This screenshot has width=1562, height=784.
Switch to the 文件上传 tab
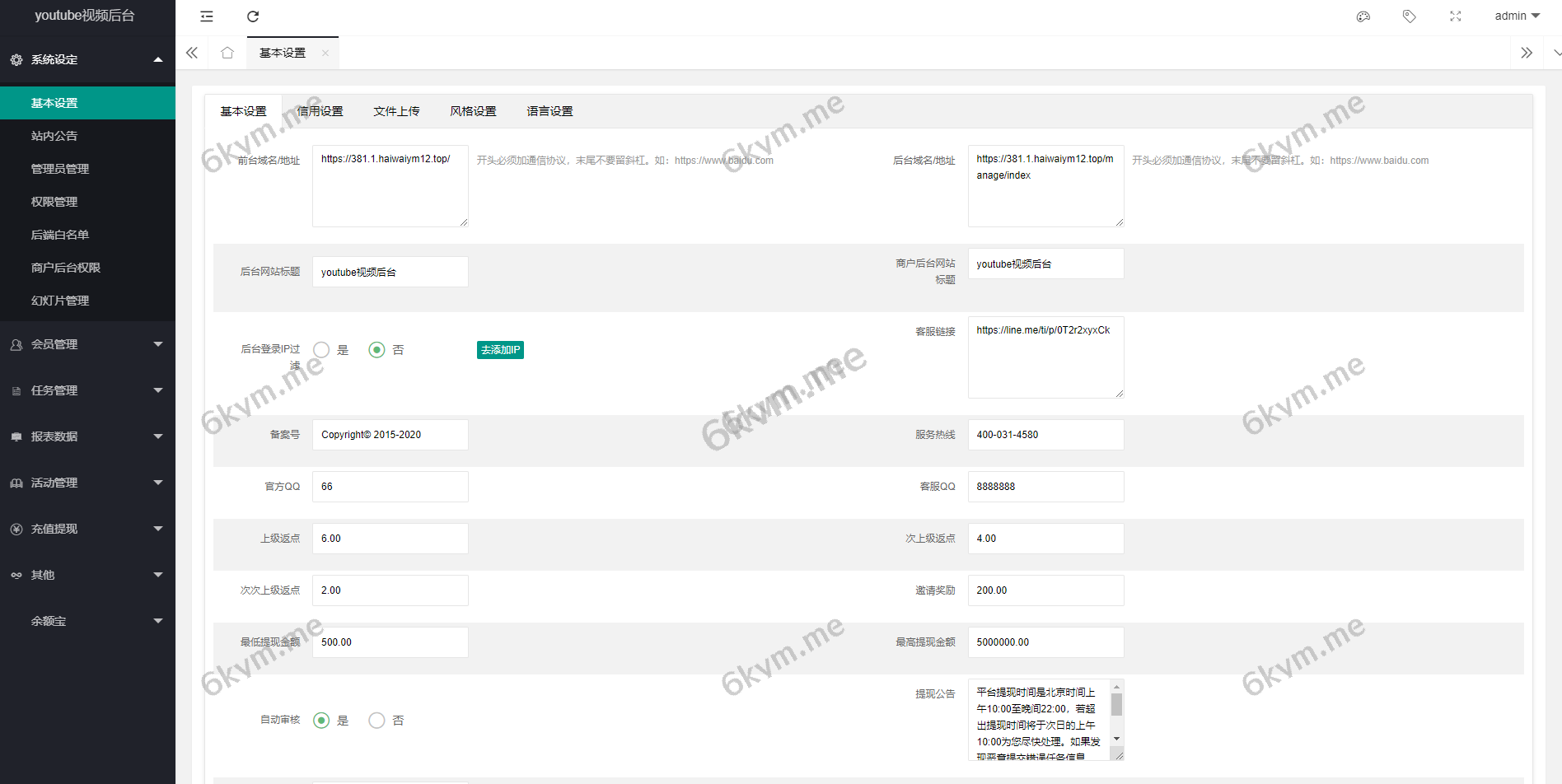point(396,111)
